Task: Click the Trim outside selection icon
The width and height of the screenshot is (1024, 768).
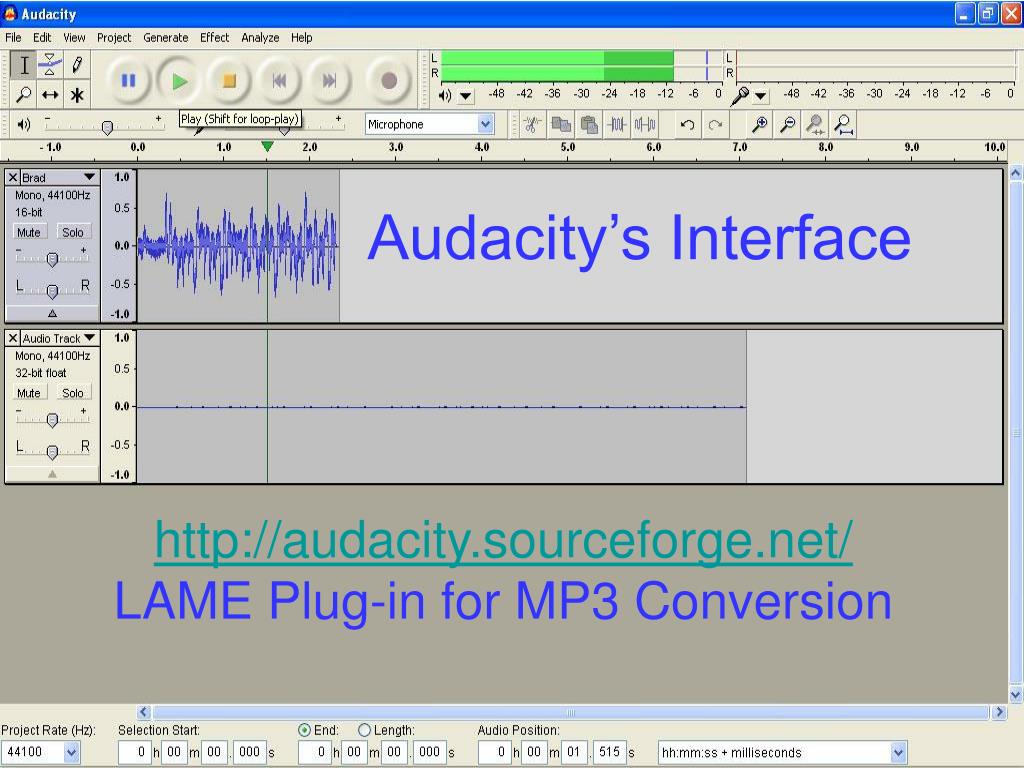Action: pyautogui.click(x=616, y=124)
